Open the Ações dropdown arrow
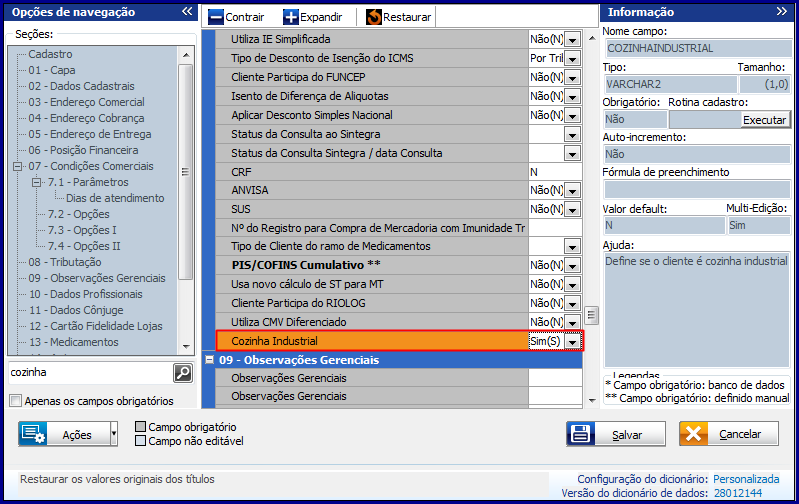 tap(114, 434)
